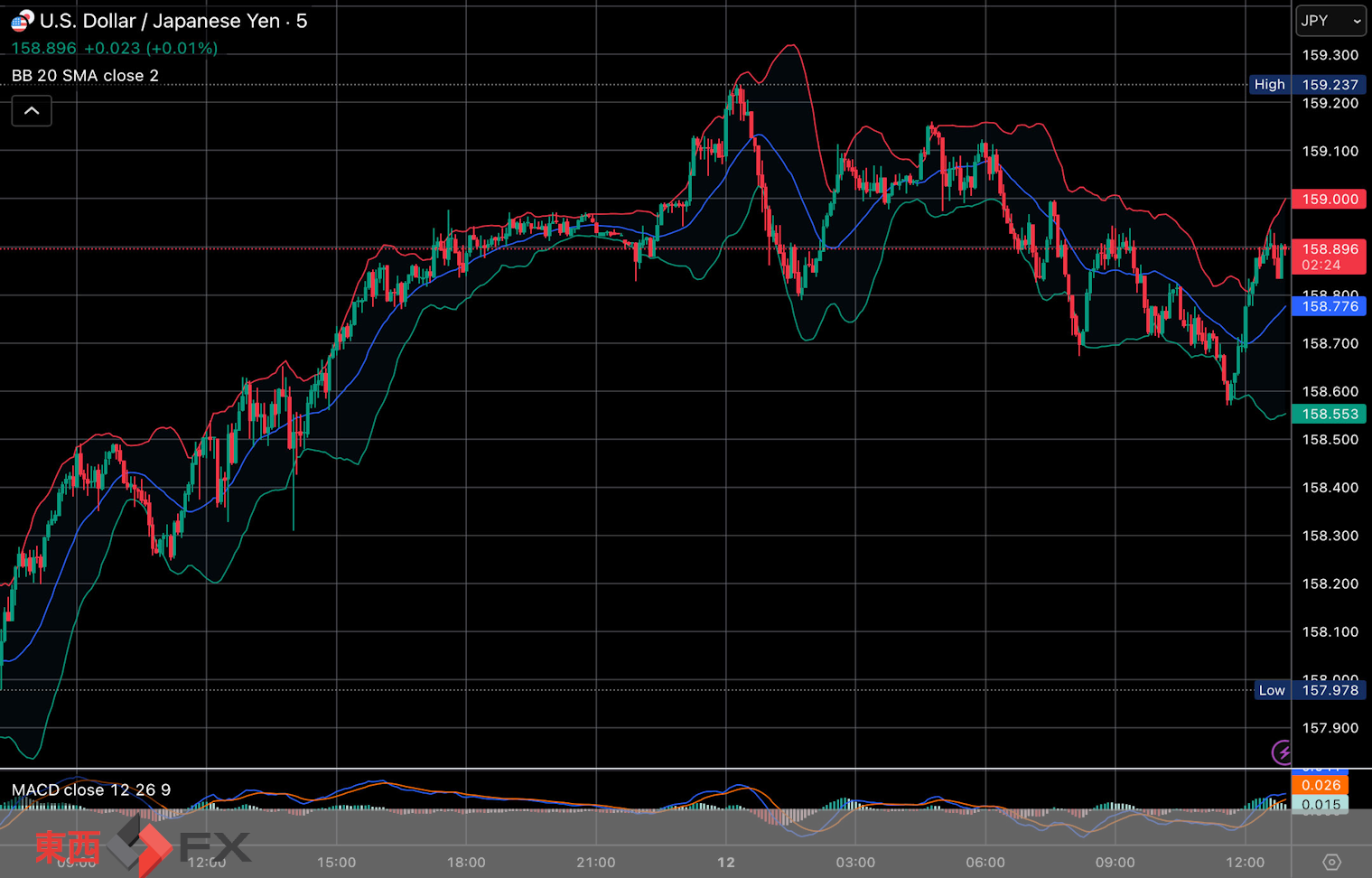This screenshot has height=878, width=1372.
Task: Click the USD/JPY flag pair icon
Action: pyautogui.click(x=22, y=20)
